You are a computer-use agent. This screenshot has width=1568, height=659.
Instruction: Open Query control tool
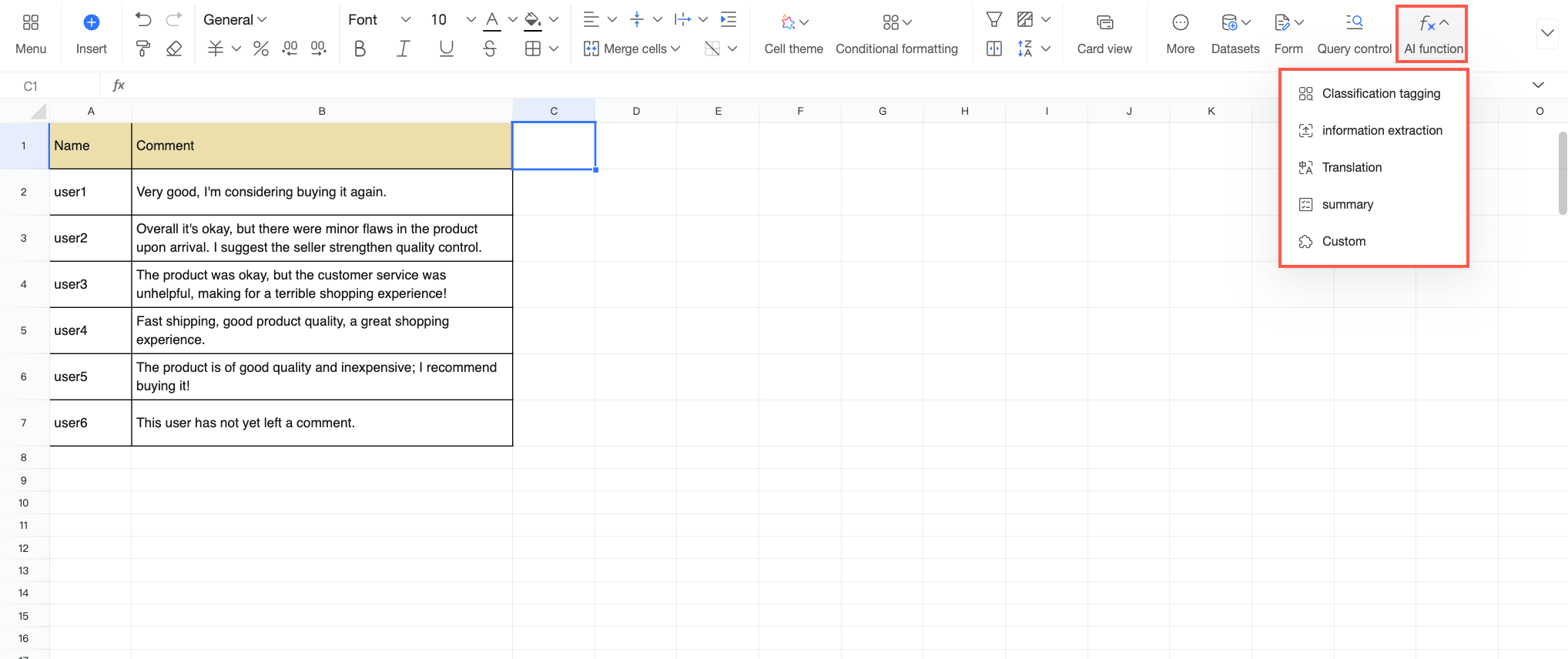(x=1354, y=34)
